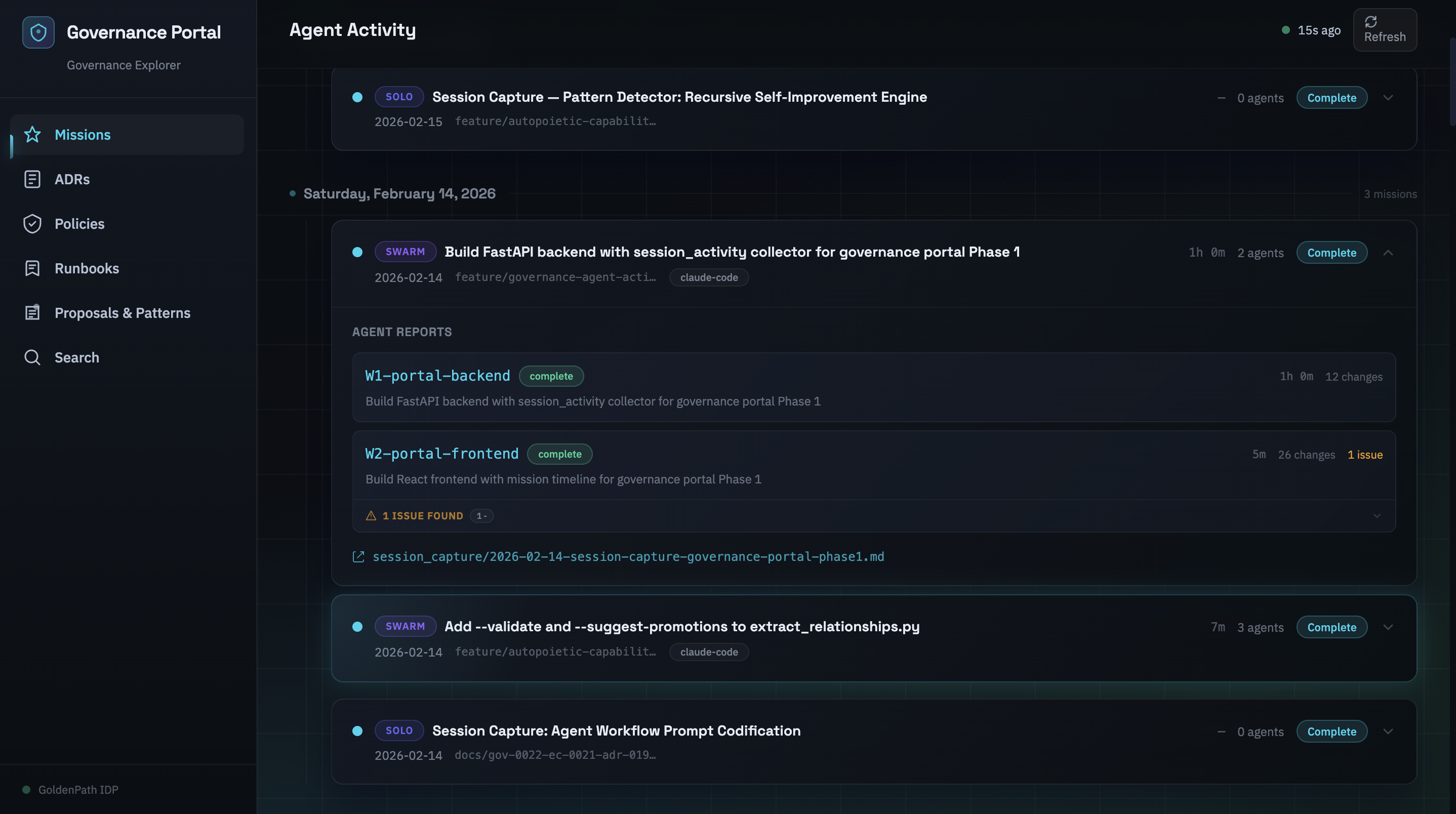Viewport: 1456px width, 814px height.
Task: Click the green status indicator next to 15s ago
Action: pyautogui.click(x=1287, y=30)
